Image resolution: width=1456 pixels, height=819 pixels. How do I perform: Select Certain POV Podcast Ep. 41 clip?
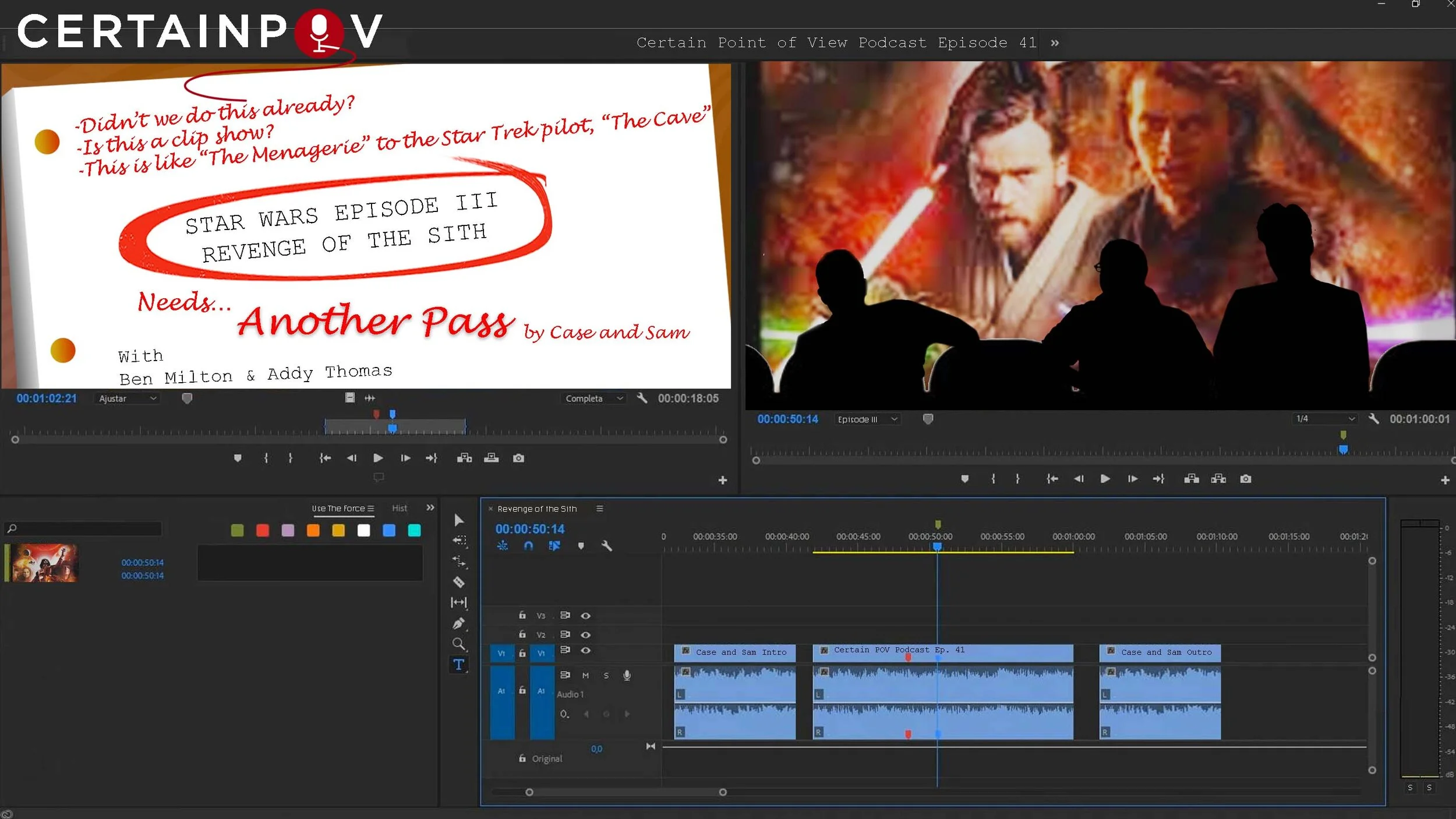click(943, 652)
